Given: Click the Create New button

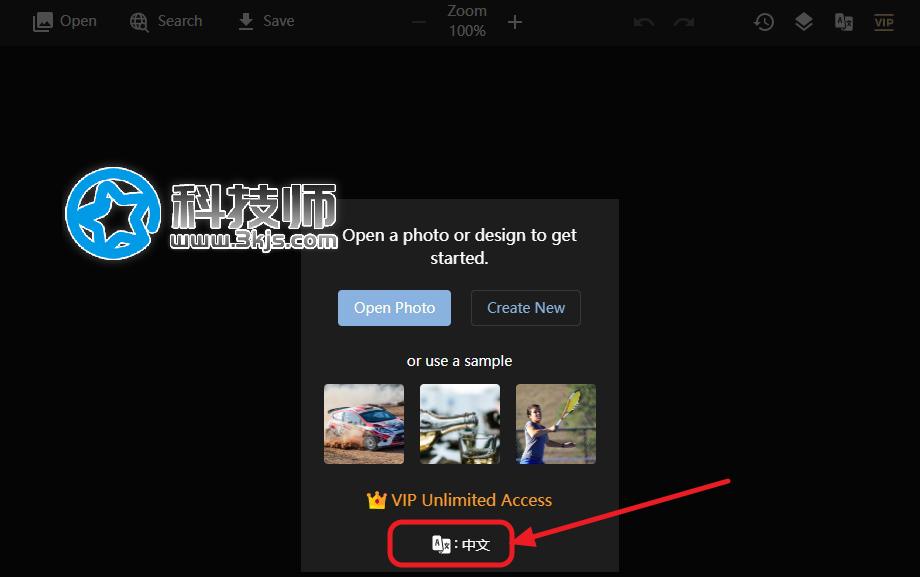Looking at the screenshot, I should coord(526,308).
